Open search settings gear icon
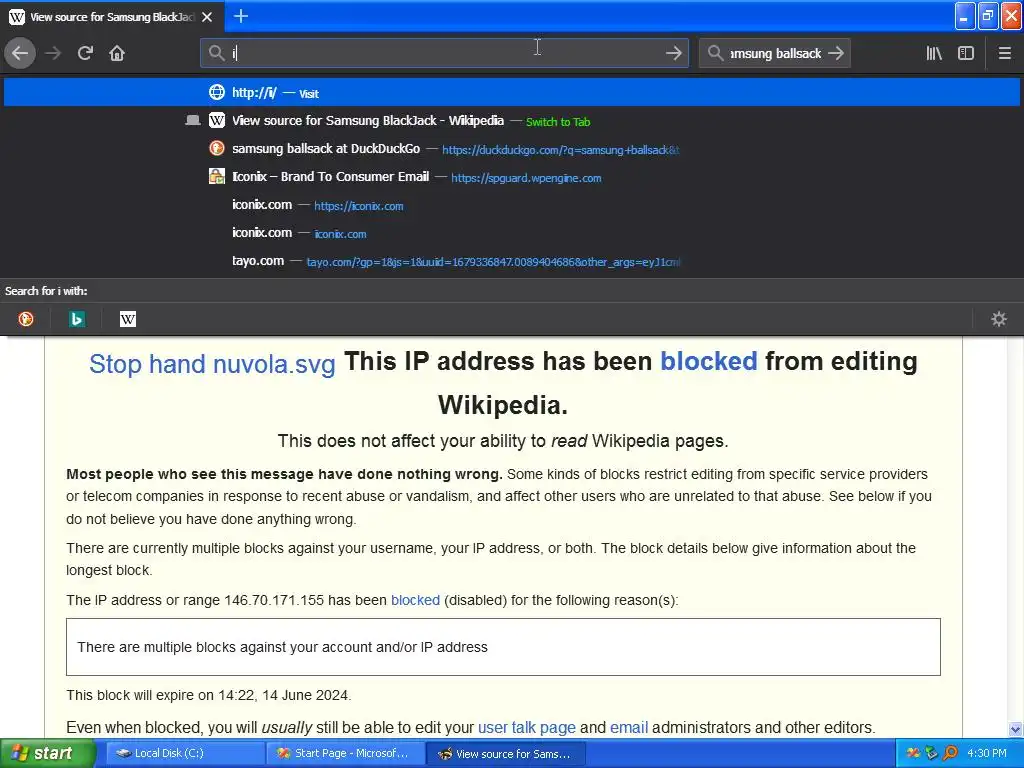This screenshot has width=1024, height=768. (x=999, y=319)
